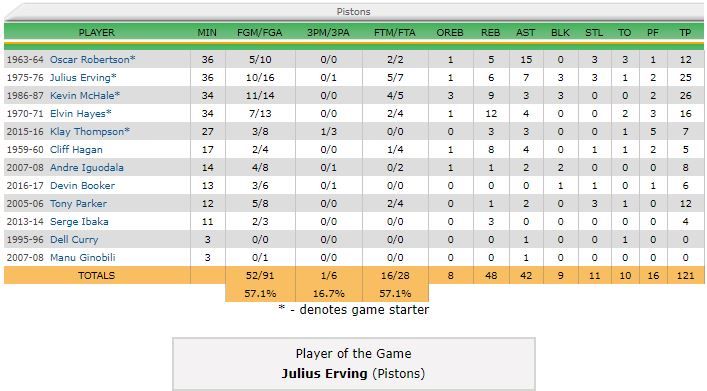Click Dell Curry player name
707x391 pixels.
[x=74, y=240]
